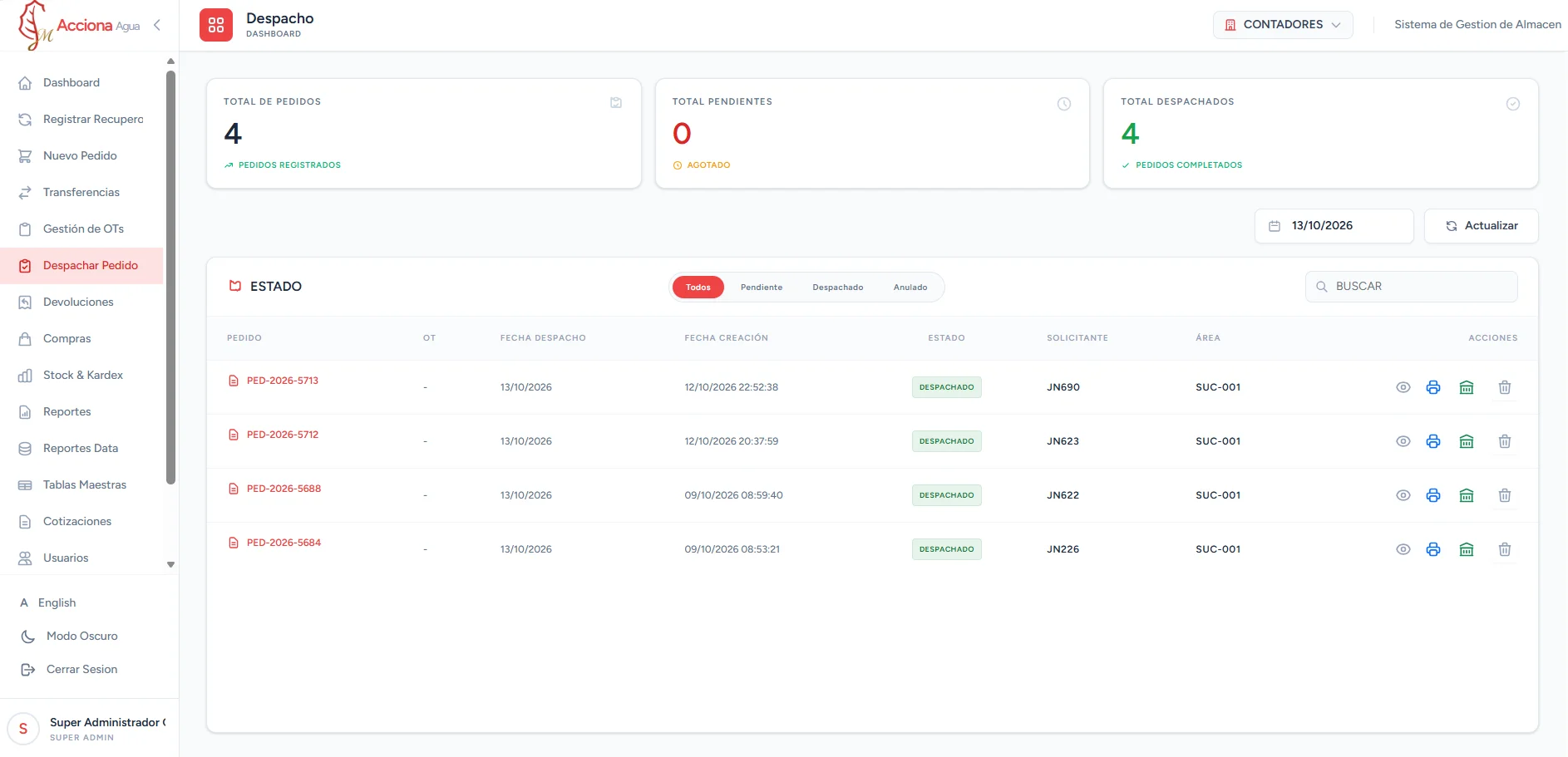This screenshot has height=757, width=1568.
Task: Select the Todos filter tab
Action: tap(698, 288)
